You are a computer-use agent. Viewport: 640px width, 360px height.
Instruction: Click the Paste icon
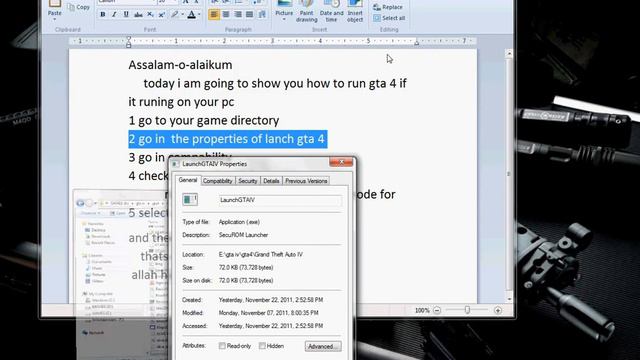pyautogui.click(x=55, y=5)
